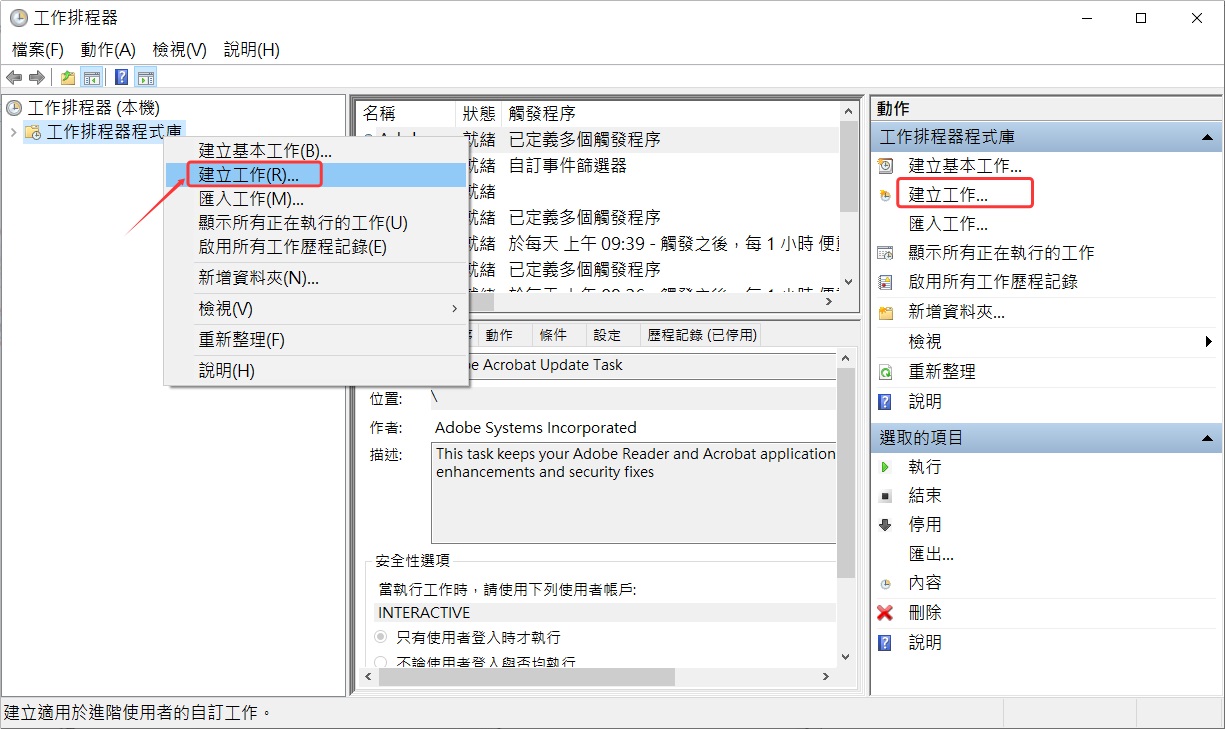Click the 重新整理 refresh icon in 動作 pane

point(885,372)
